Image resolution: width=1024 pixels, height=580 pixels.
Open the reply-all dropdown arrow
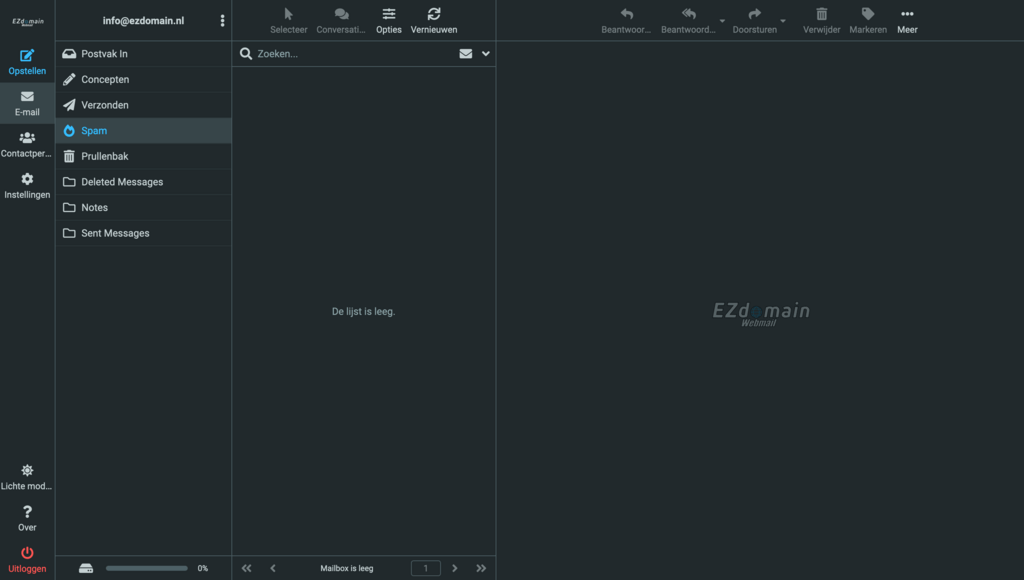pyautogui.click(x=722, y=21)
